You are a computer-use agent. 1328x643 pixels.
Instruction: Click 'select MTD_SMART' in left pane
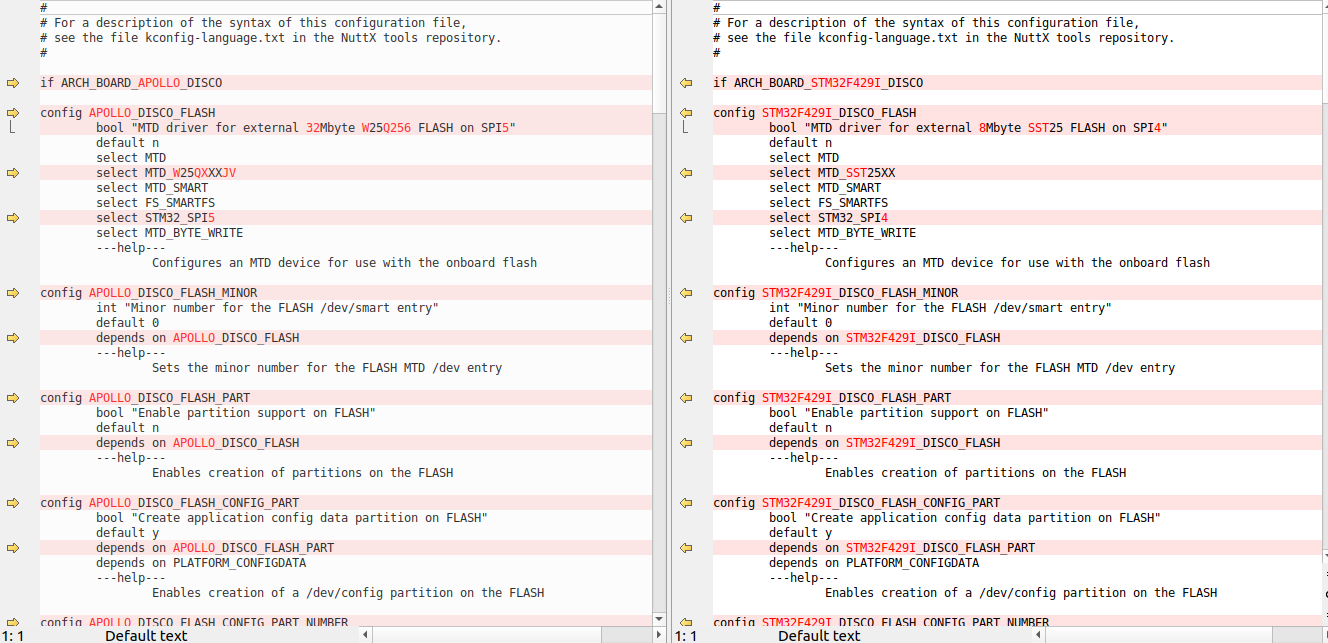click(152, 188)
